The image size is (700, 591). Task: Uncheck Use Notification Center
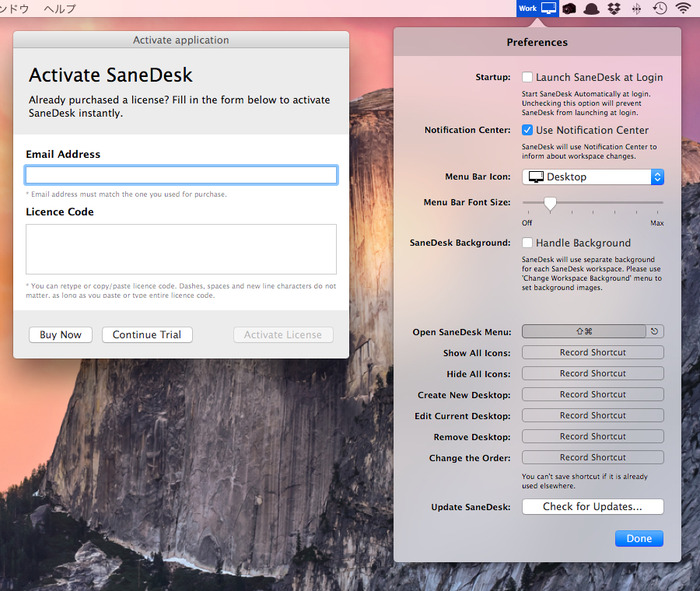[x=527, y=130]
